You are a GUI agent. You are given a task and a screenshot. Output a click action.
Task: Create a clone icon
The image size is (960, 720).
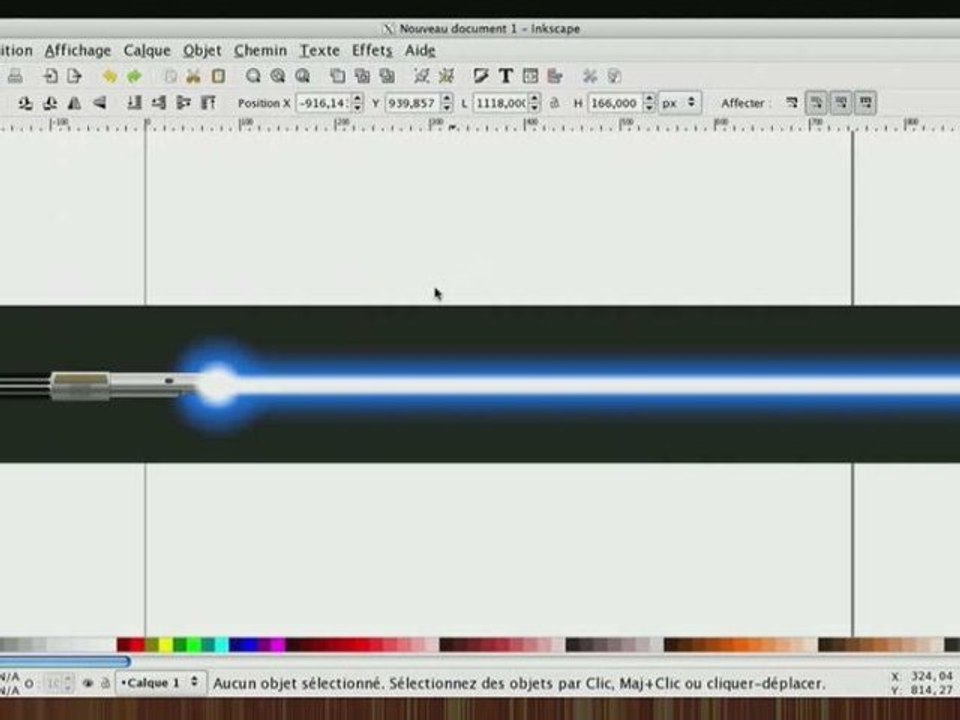pos(362,76)
